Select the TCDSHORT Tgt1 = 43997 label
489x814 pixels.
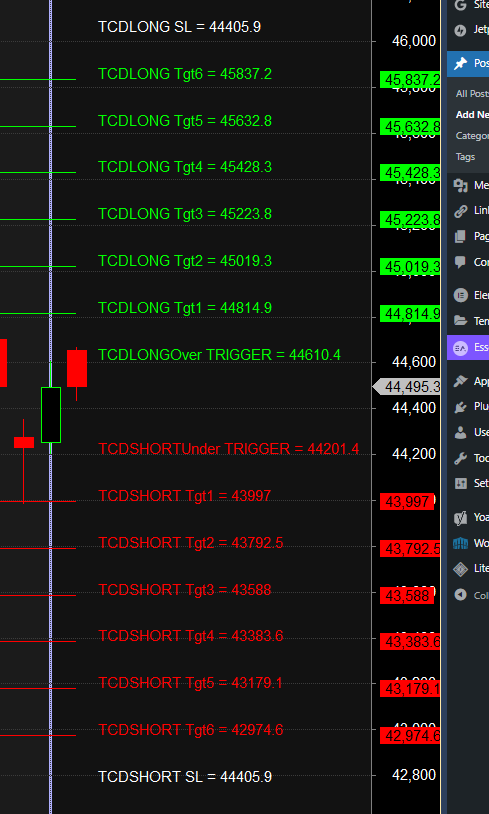pyautogui.click(x=184, y=496)
